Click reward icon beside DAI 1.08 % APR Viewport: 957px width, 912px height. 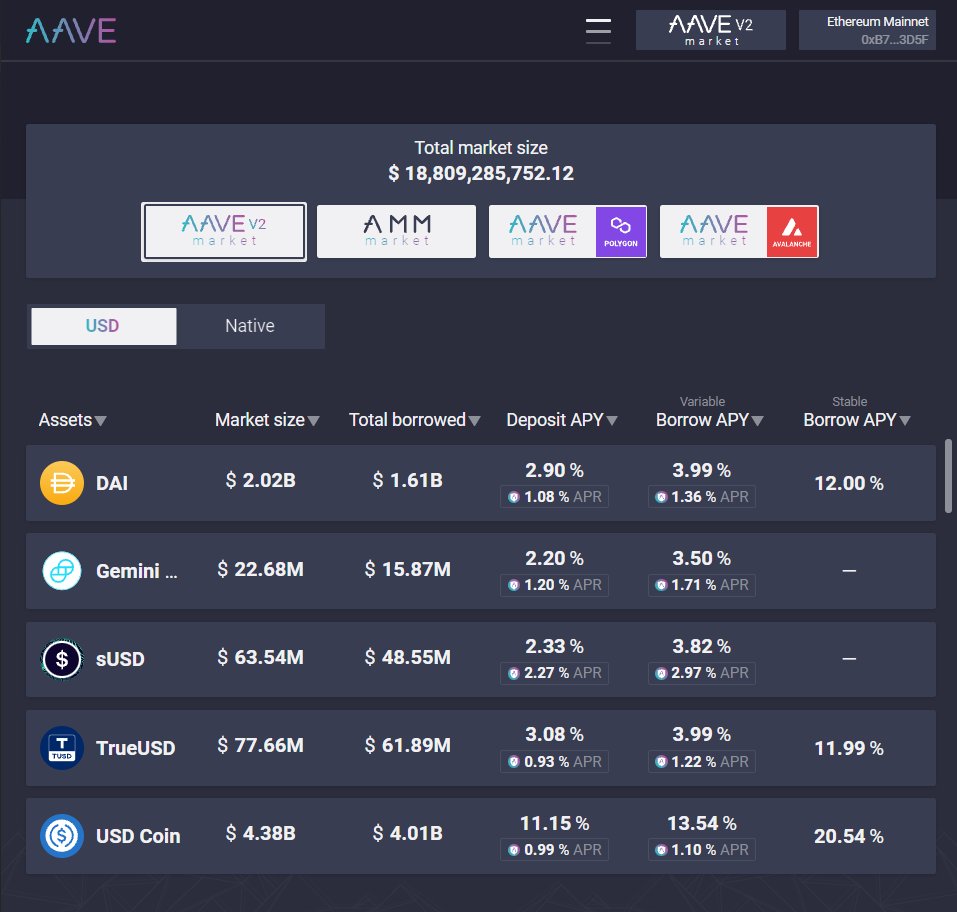point(514,497)
